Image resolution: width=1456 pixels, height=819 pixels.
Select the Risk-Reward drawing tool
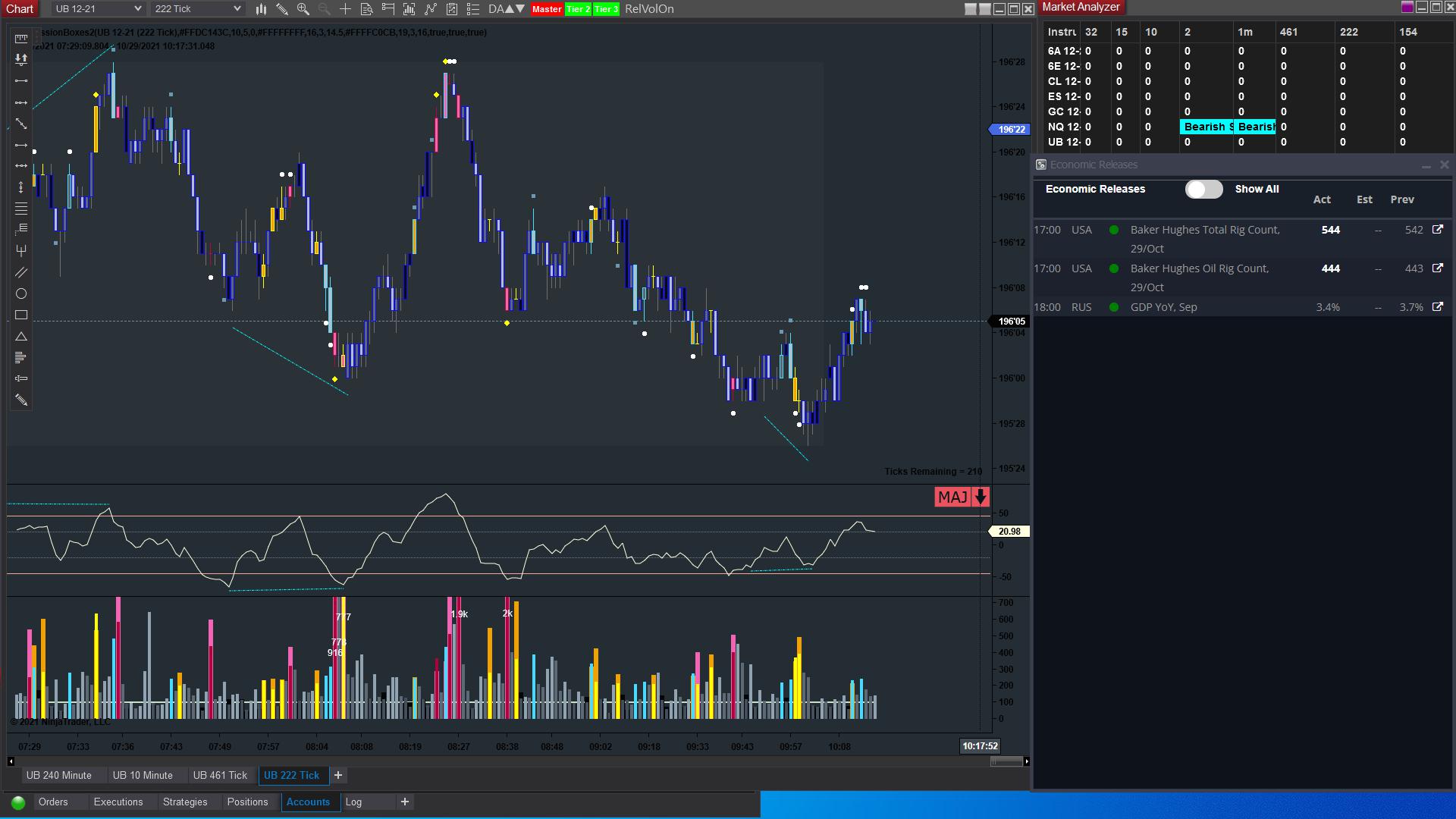click(21, 59)
